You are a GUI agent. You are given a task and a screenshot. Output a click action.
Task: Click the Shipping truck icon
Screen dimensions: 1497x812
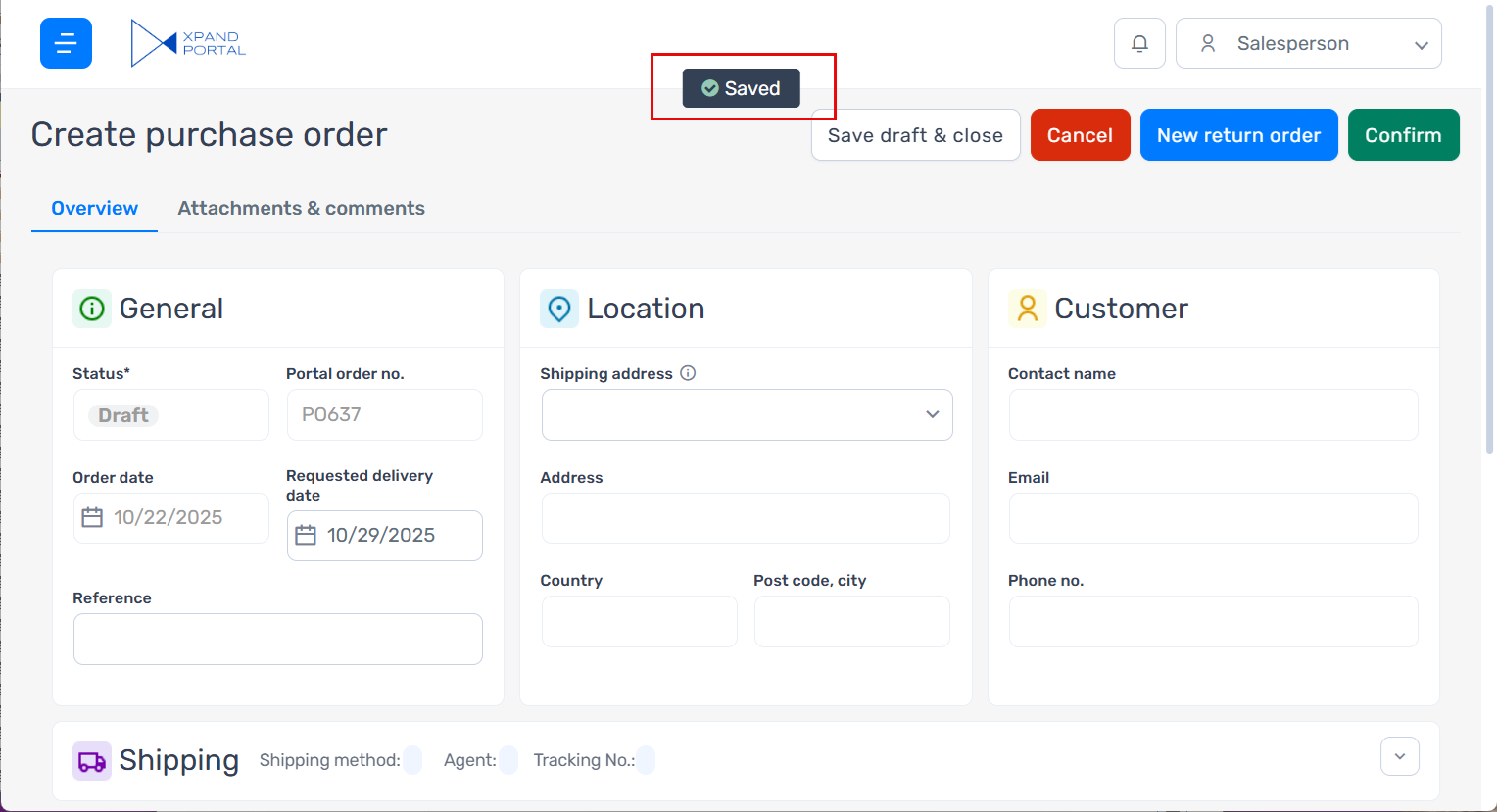(92, 761)
